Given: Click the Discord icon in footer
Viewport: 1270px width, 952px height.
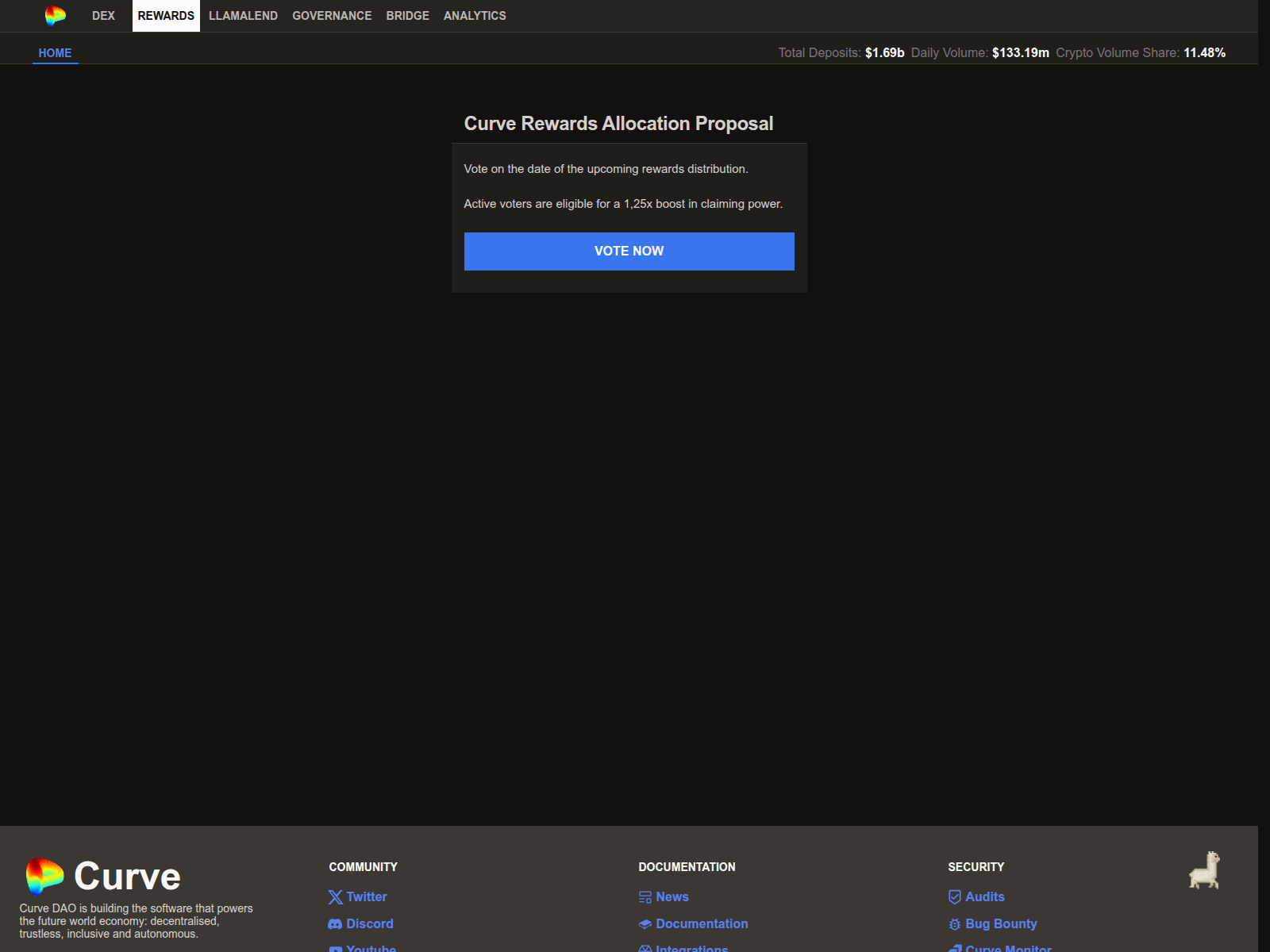Looking at the screenshot, I should (x=335, y=924).
